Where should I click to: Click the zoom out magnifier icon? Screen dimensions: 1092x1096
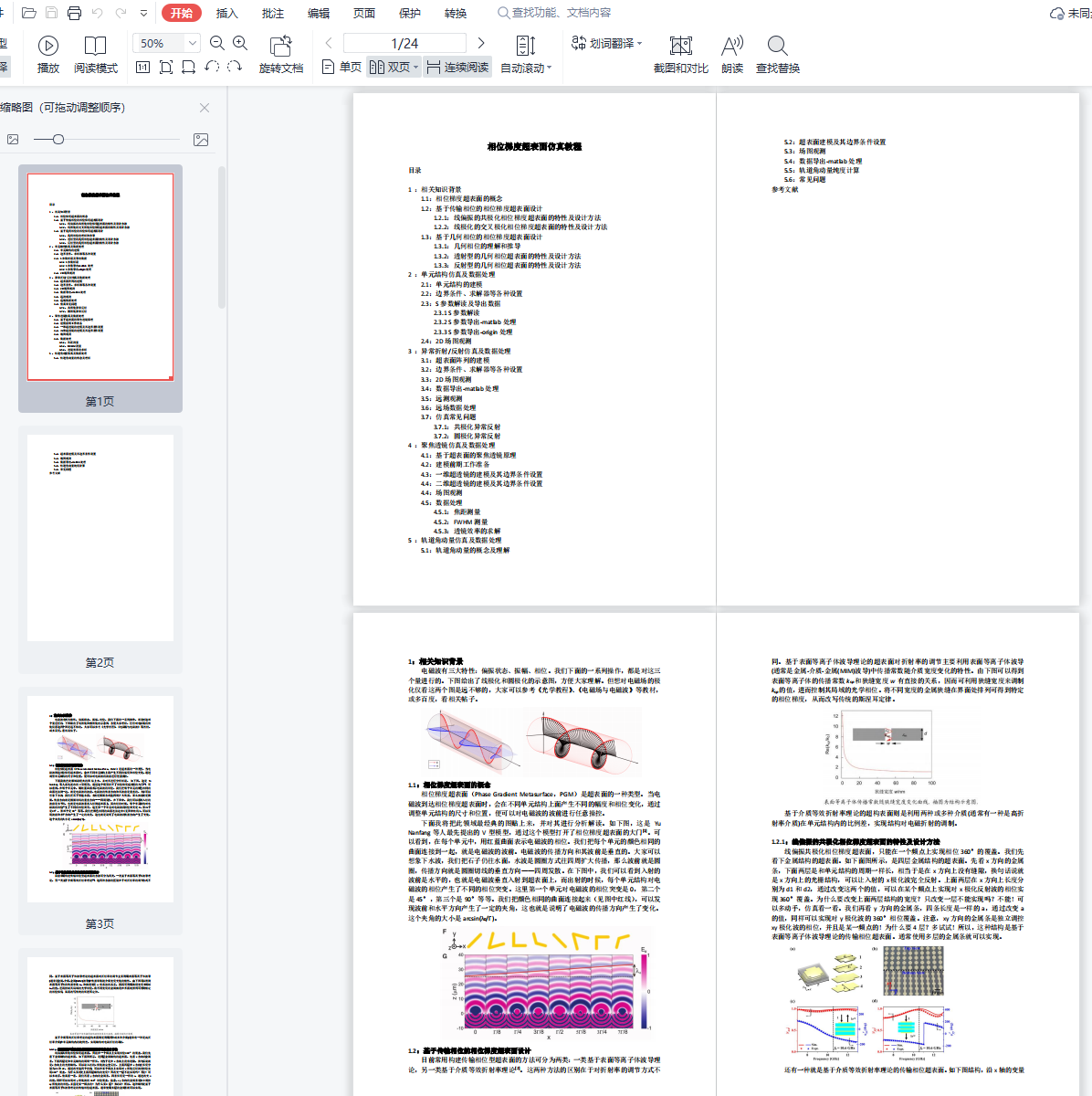point(217,43)
